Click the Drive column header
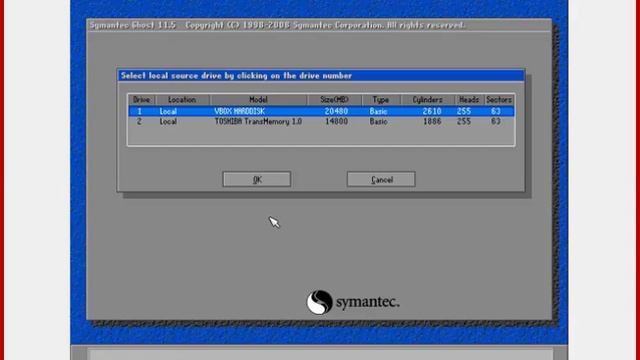The width and height of the screenshot is (640, 360). click(x=142, y=100)
